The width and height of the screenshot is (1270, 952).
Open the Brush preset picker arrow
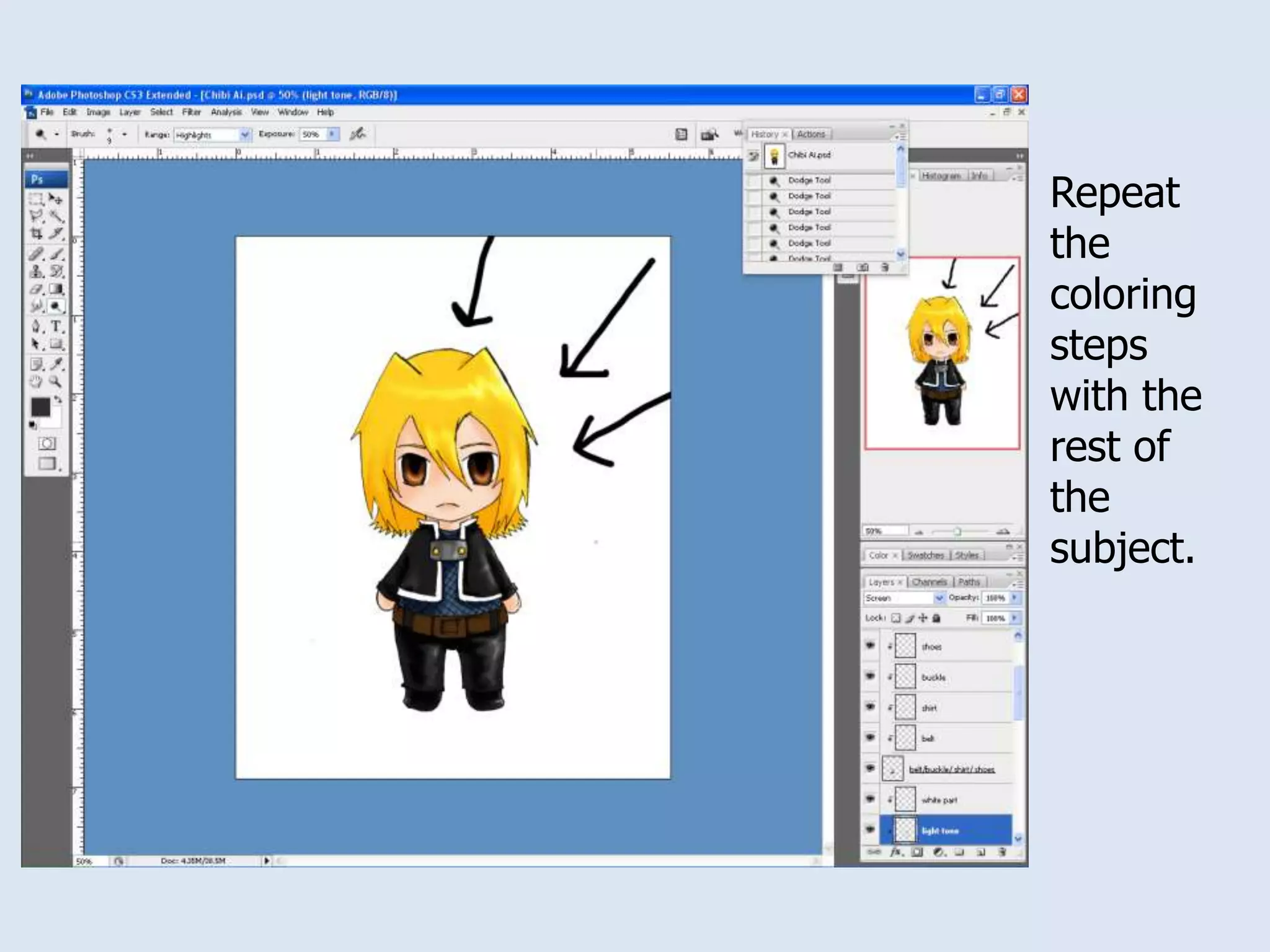[124, 134]
